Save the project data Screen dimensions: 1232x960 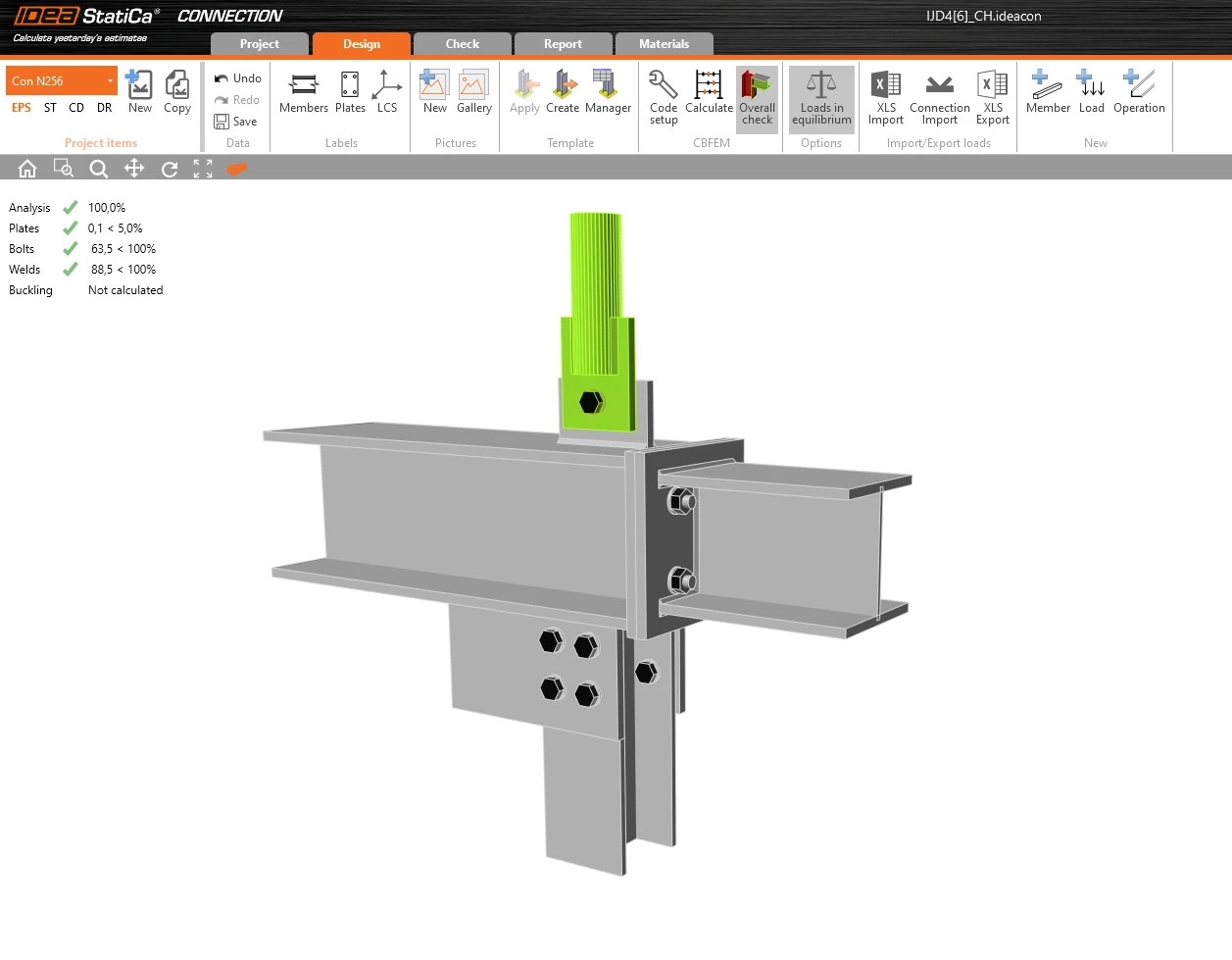(236, 122)
